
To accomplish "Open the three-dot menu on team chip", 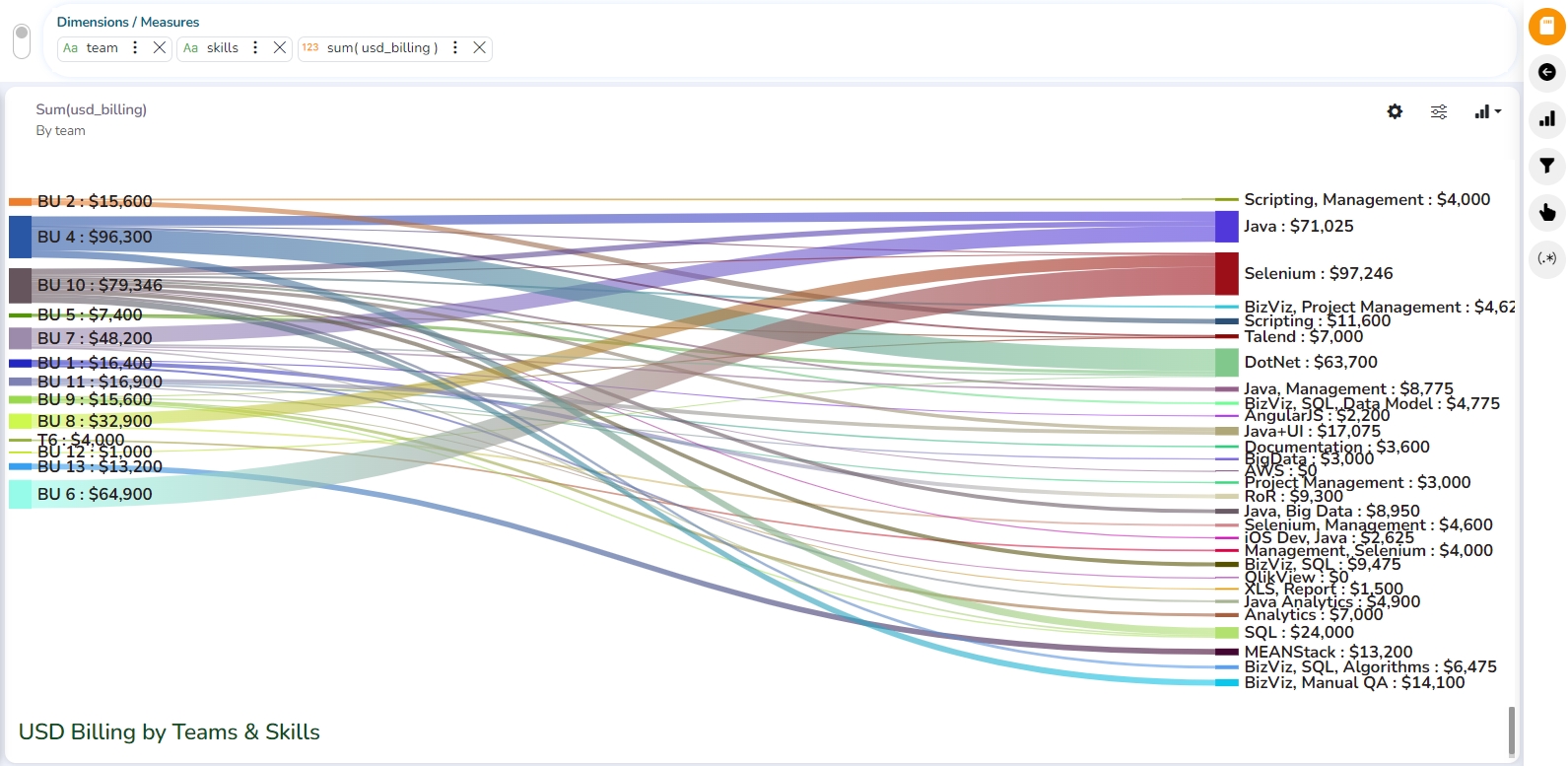I will [135, 47].
